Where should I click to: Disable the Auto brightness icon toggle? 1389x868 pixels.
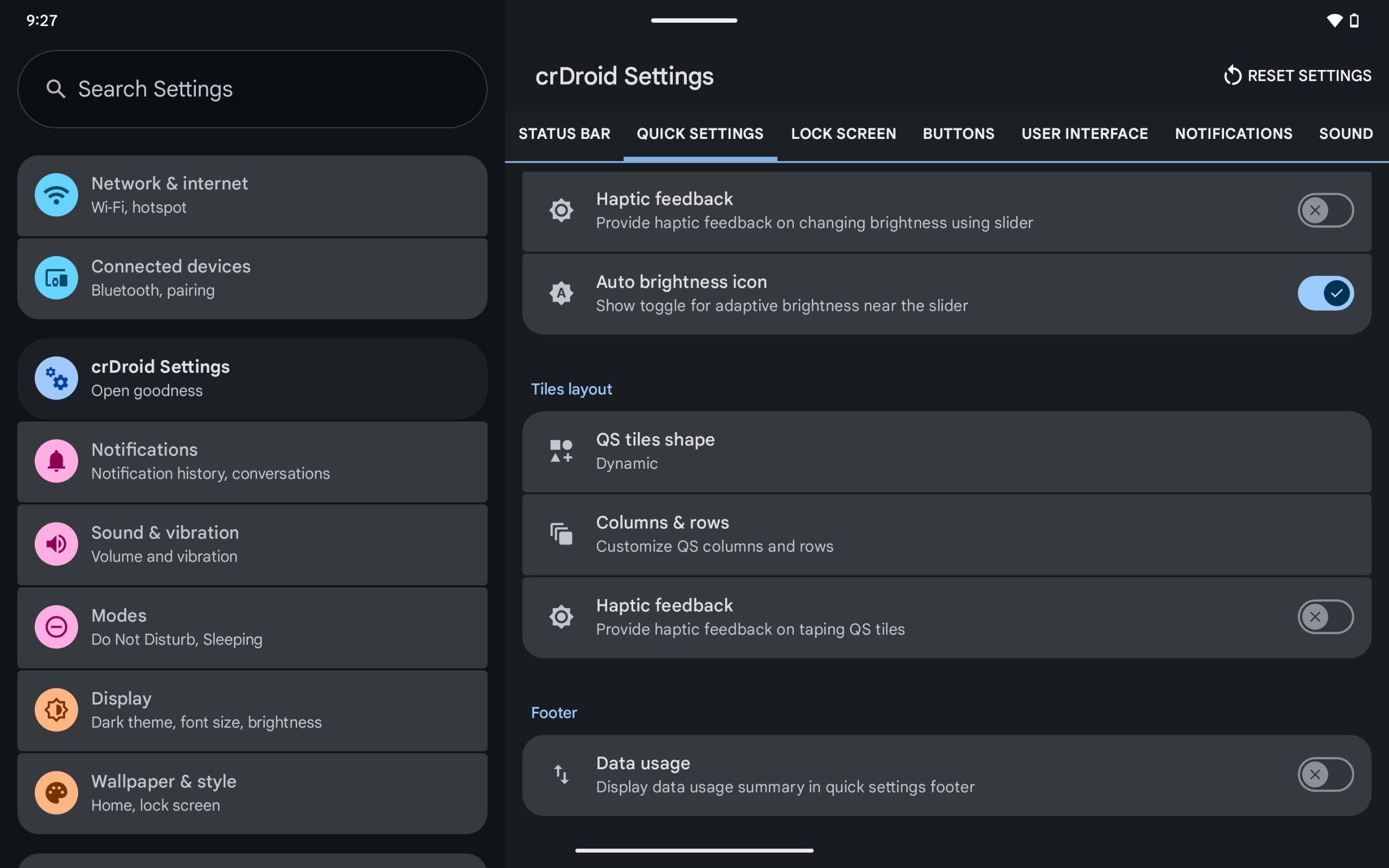(x=1325, y=293)
